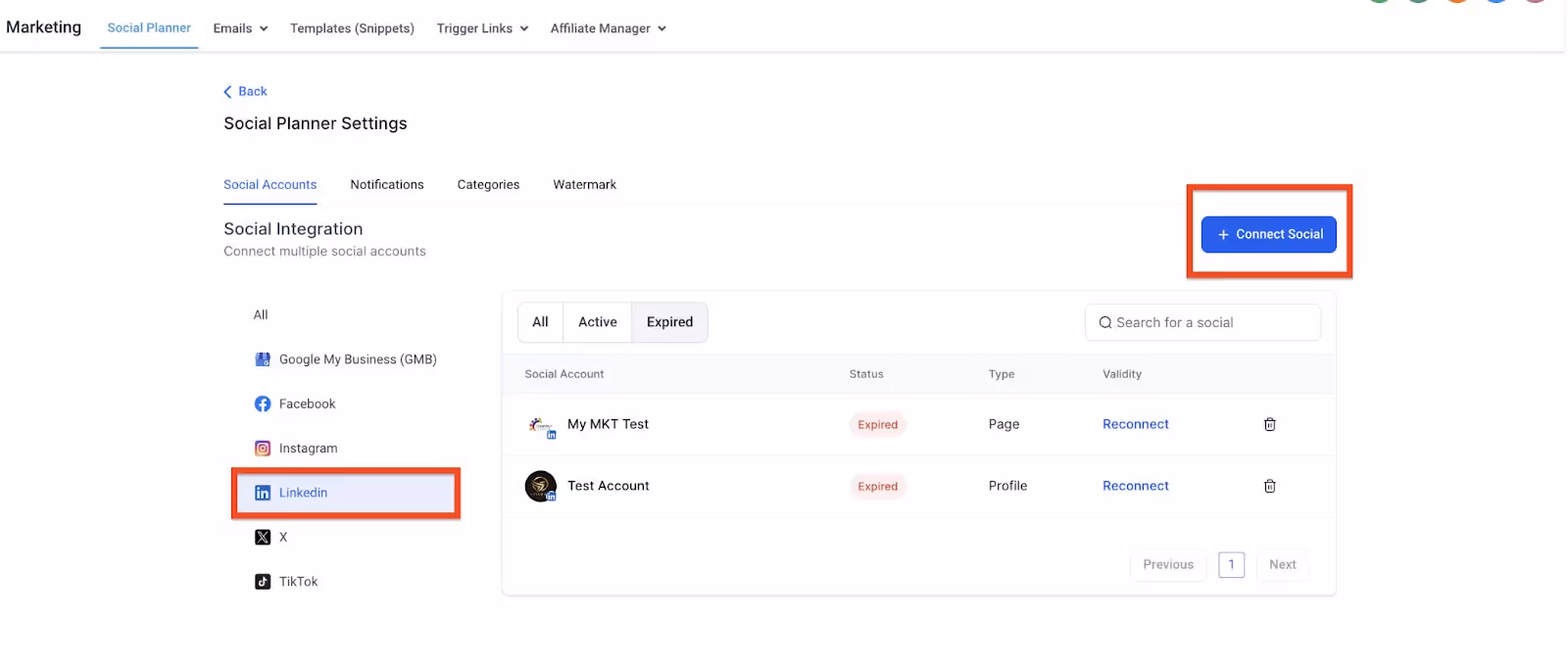Click the Profile type cell

[1007, 486]
